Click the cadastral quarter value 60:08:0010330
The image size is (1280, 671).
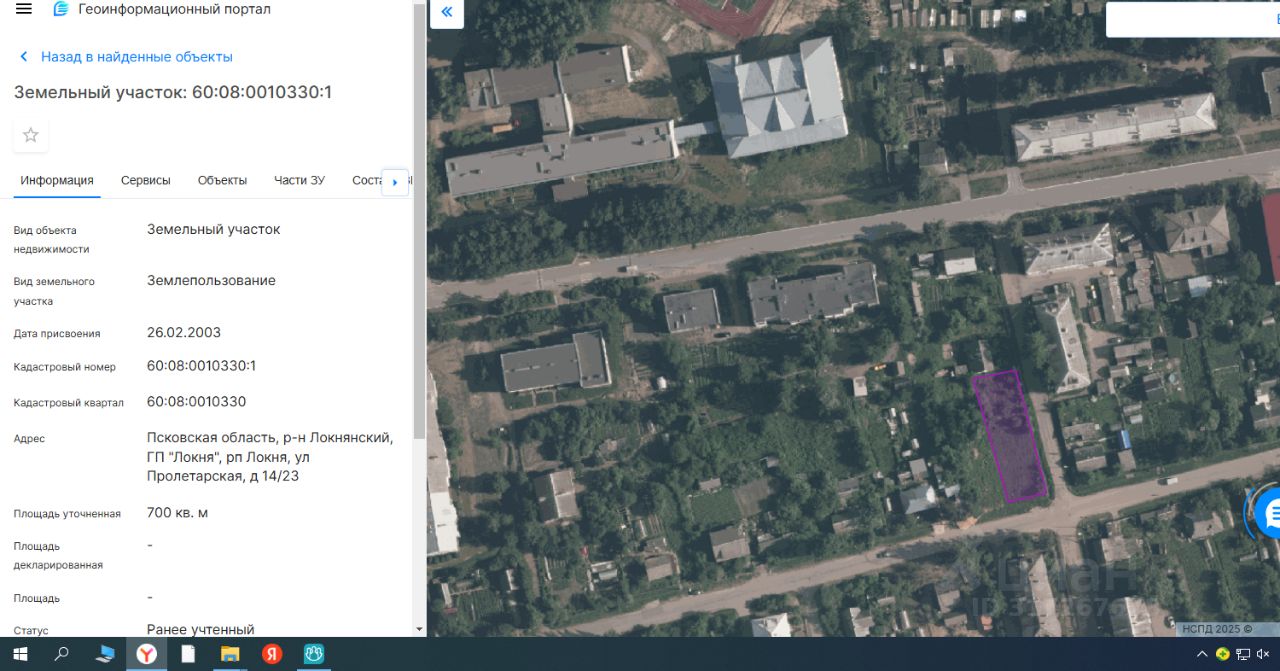coord(196,402)
